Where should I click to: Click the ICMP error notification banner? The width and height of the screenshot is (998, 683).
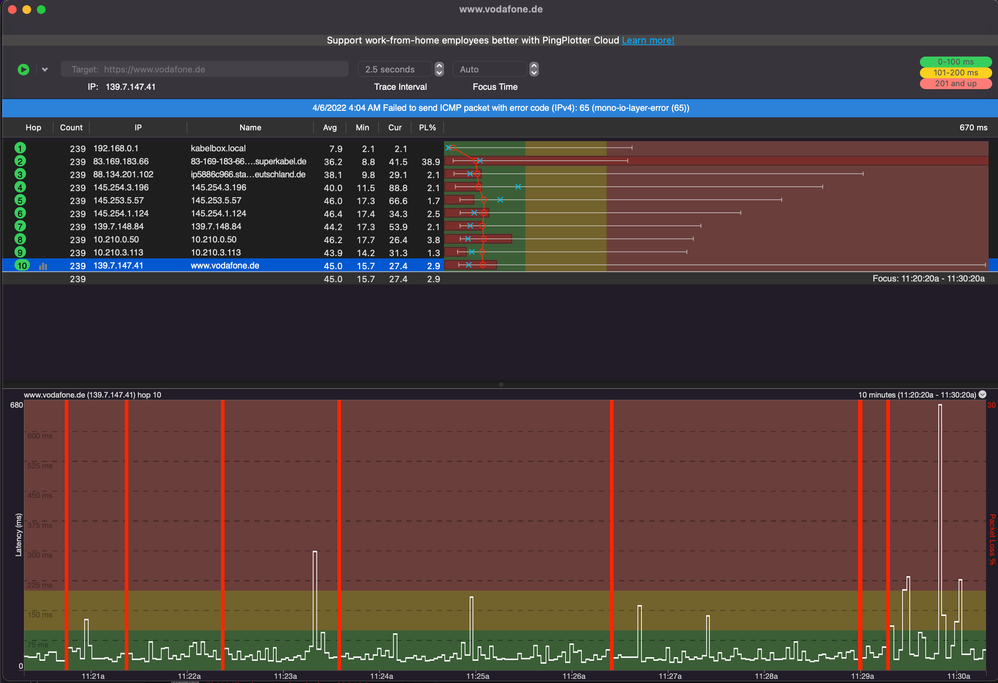coord(500,108)
